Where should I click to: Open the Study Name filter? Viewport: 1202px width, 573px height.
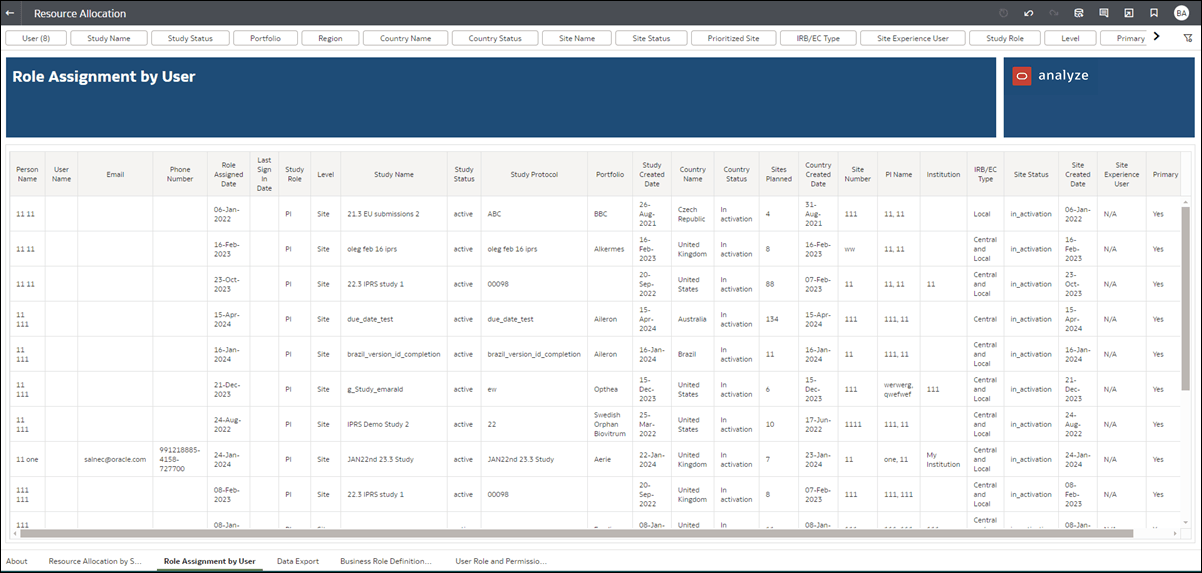(x=109, y=38)
